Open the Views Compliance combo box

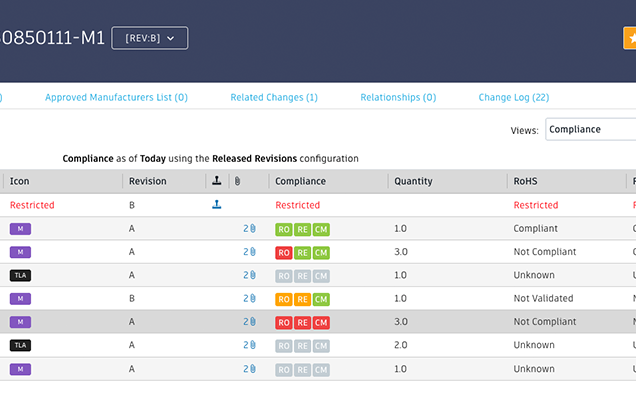pos(590,129)
